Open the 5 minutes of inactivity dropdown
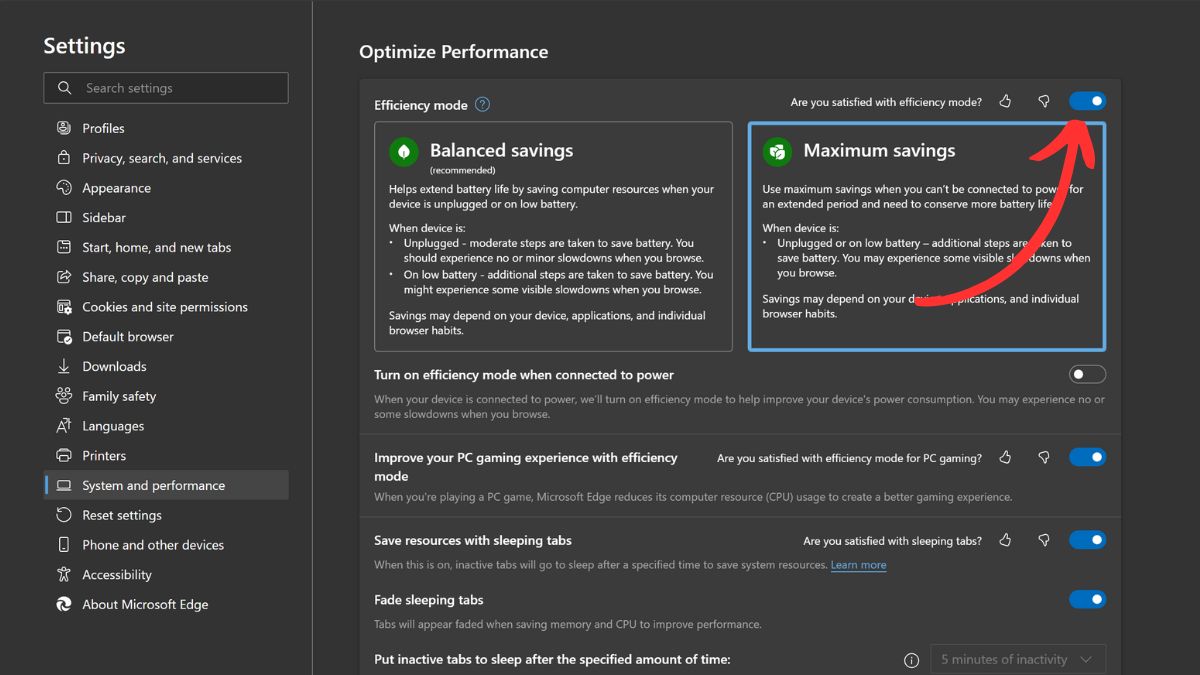 coord(1017,659)
